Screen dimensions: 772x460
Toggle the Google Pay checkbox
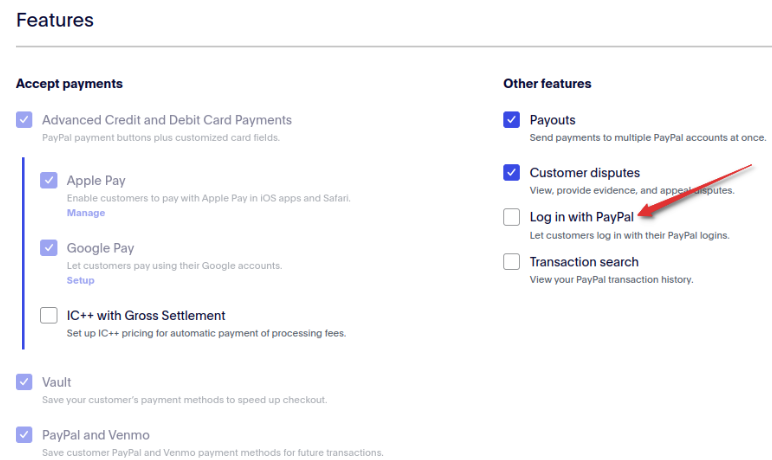pyautogui.click(x=49, y=248)
